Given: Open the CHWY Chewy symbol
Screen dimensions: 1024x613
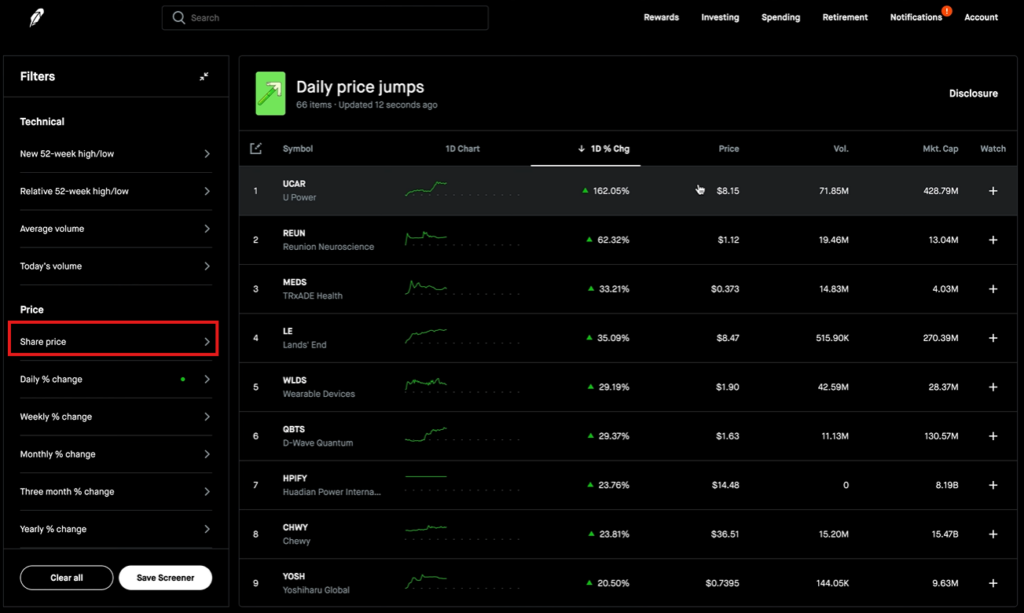Looking at the screenshot, I should click(x=296, y=533).
